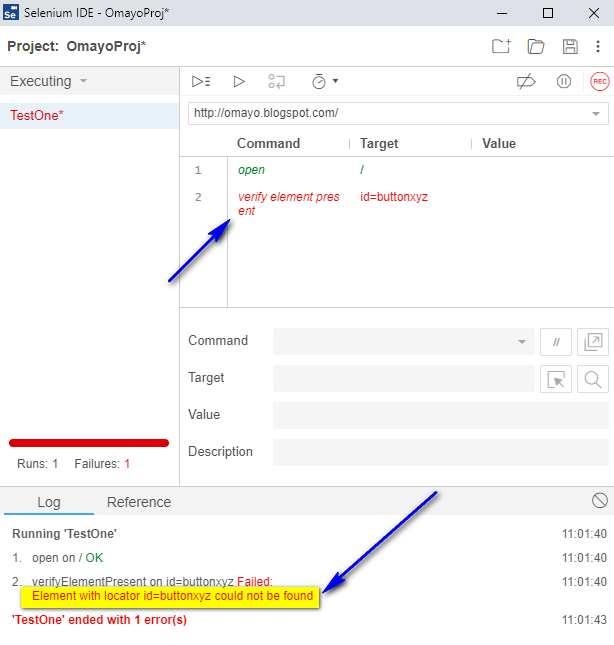Open new window configuration button
Screen dimensions: 614x645
593,342
